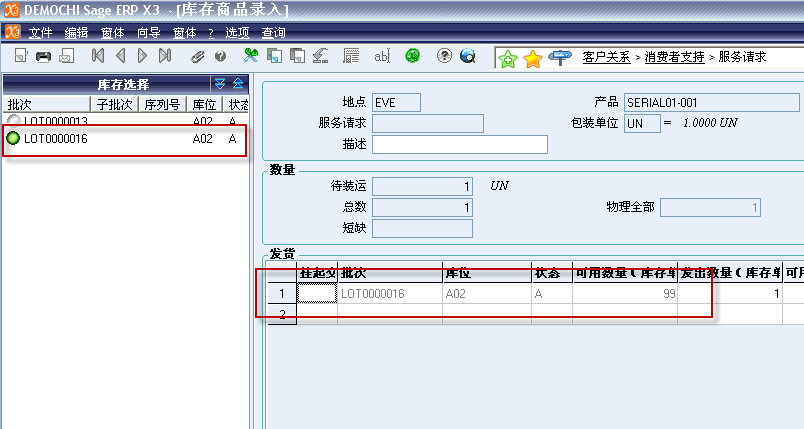
Task: Toggle the 挂起交 cell in row 1
Action: coord(317,294)
